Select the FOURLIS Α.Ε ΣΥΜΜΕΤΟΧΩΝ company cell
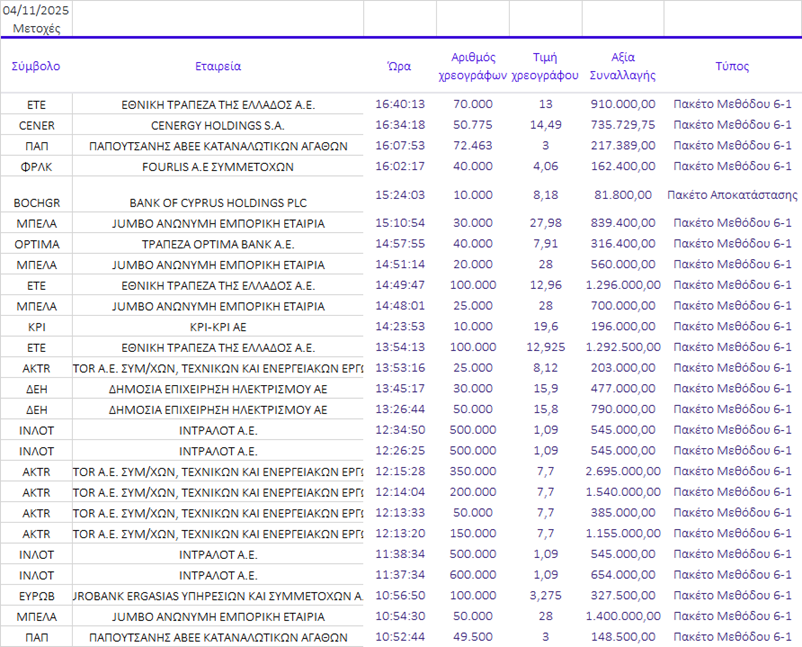The height and width of the screenshot is (647, 802). coord(218,166)
